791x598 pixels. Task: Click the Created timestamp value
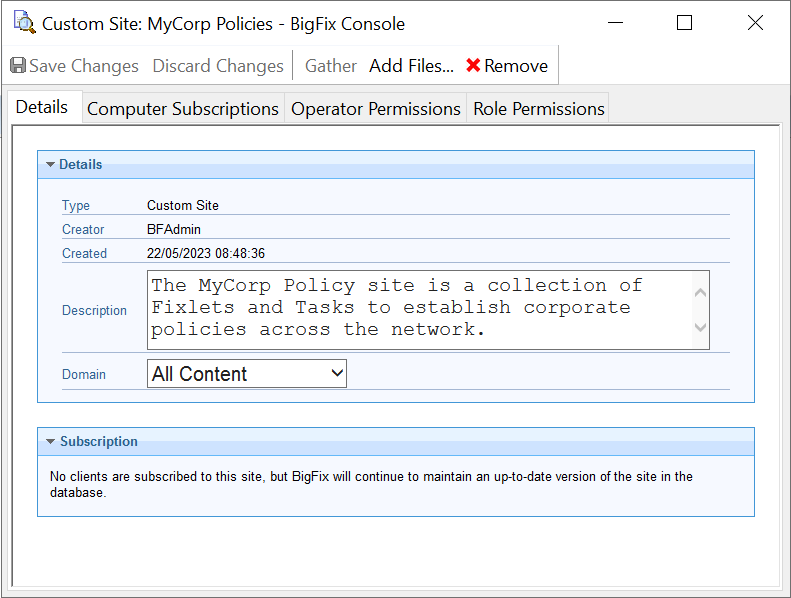pos(206,254)
